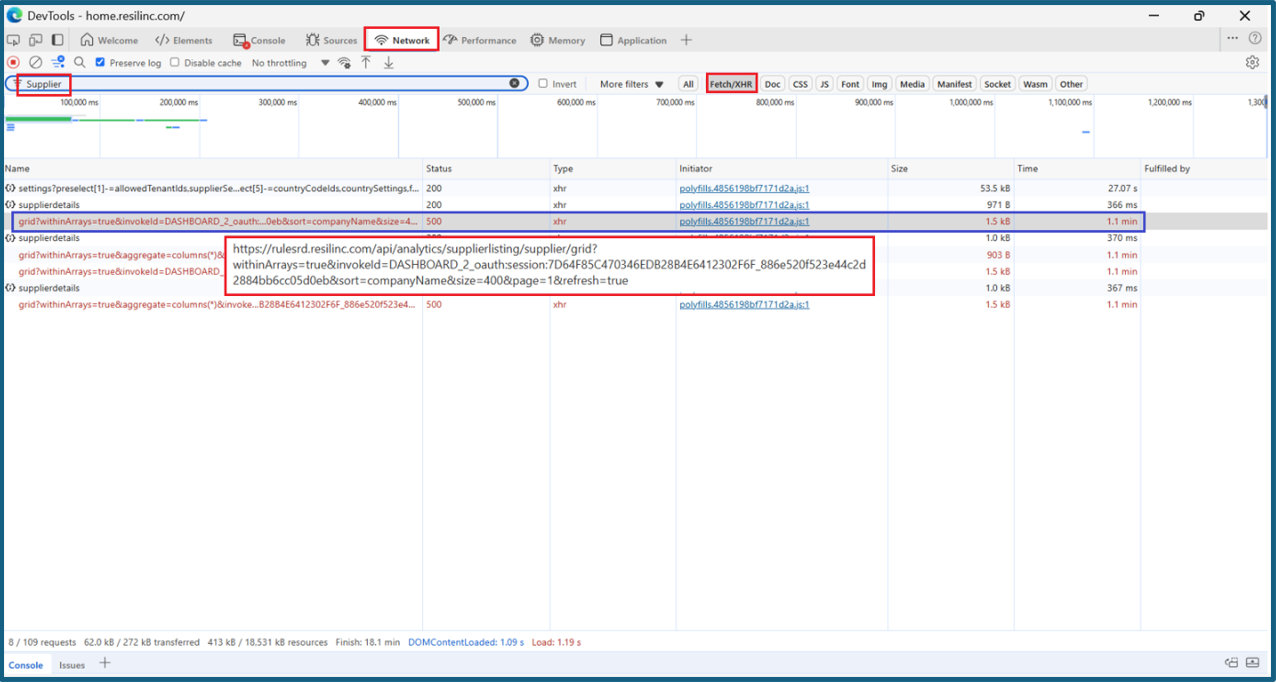Screen dimensions: 1276x683
Task: Sort requests by Size column
Action: (951, 169)
